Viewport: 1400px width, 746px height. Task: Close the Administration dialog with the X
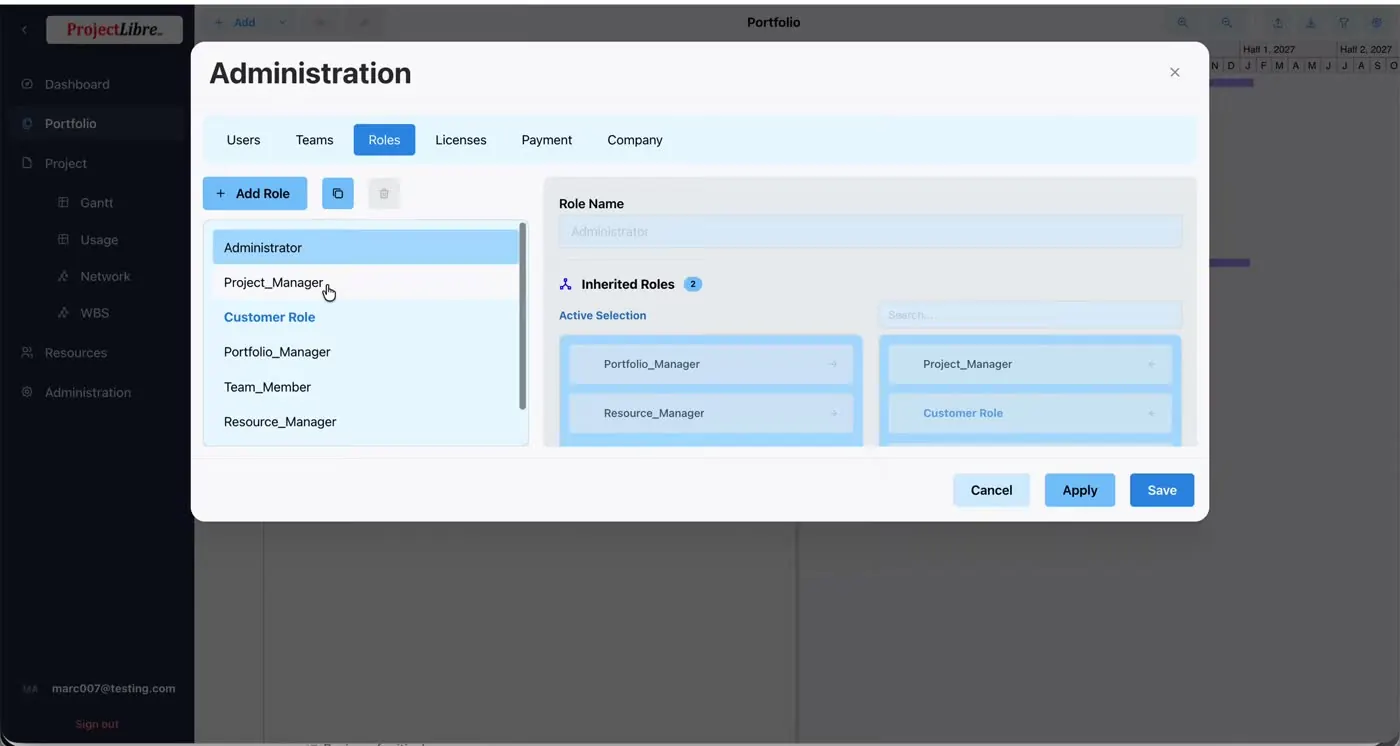(x=1175, y=72)
